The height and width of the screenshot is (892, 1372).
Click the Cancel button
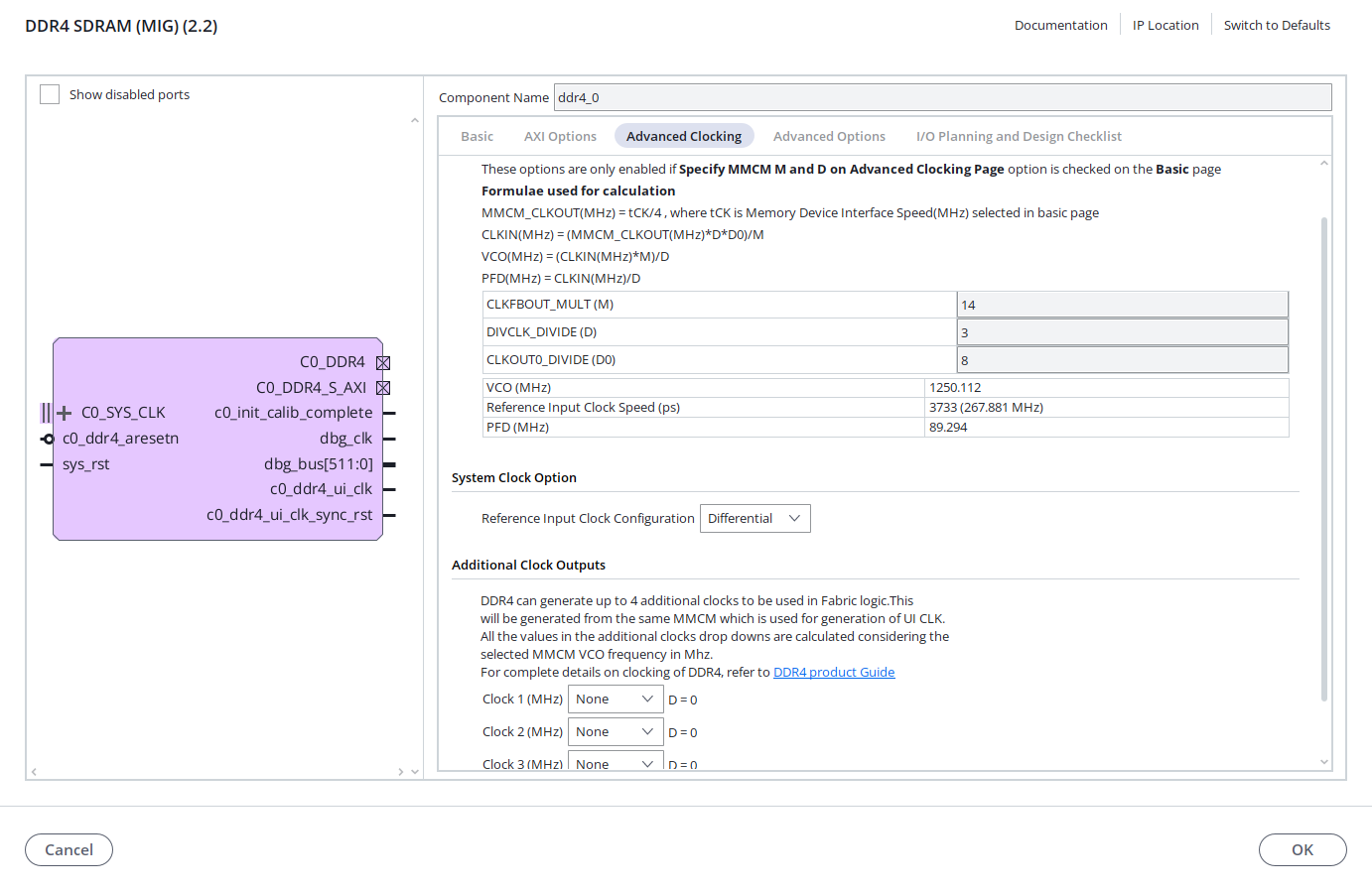pyautogui.click(x=69, y=850)
